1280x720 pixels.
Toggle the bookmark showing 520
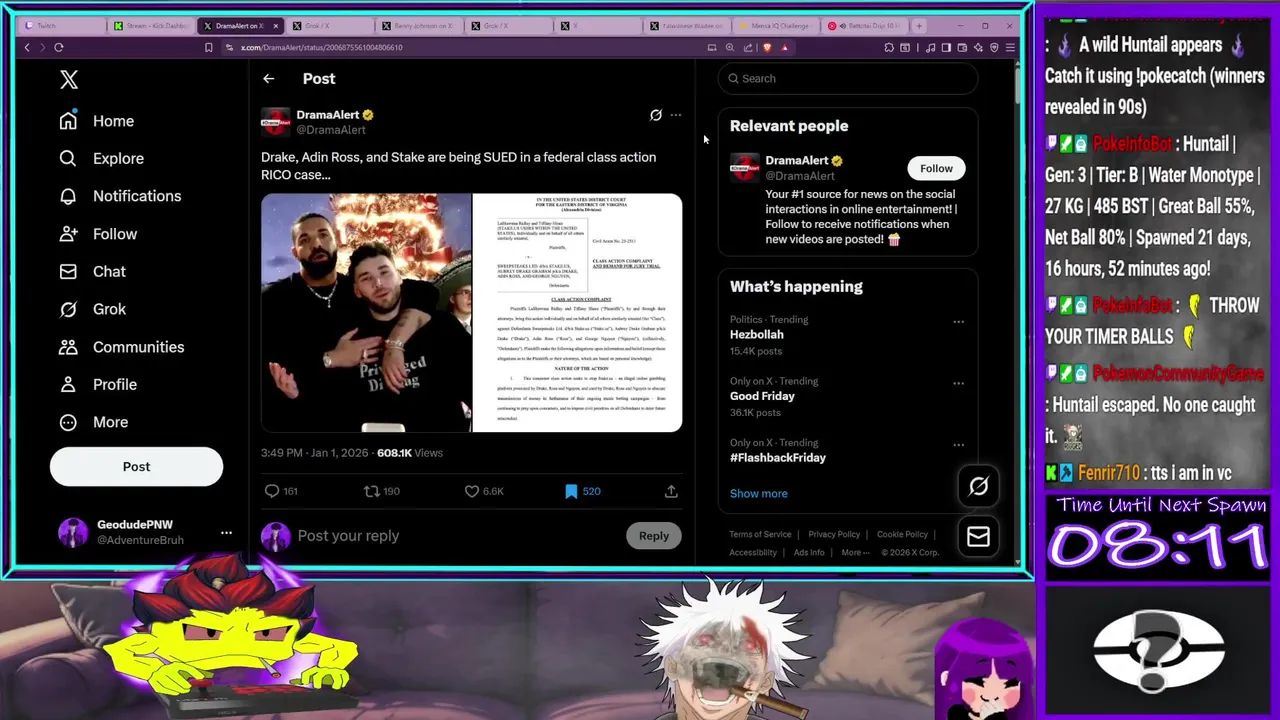click(x=582, y=491)
